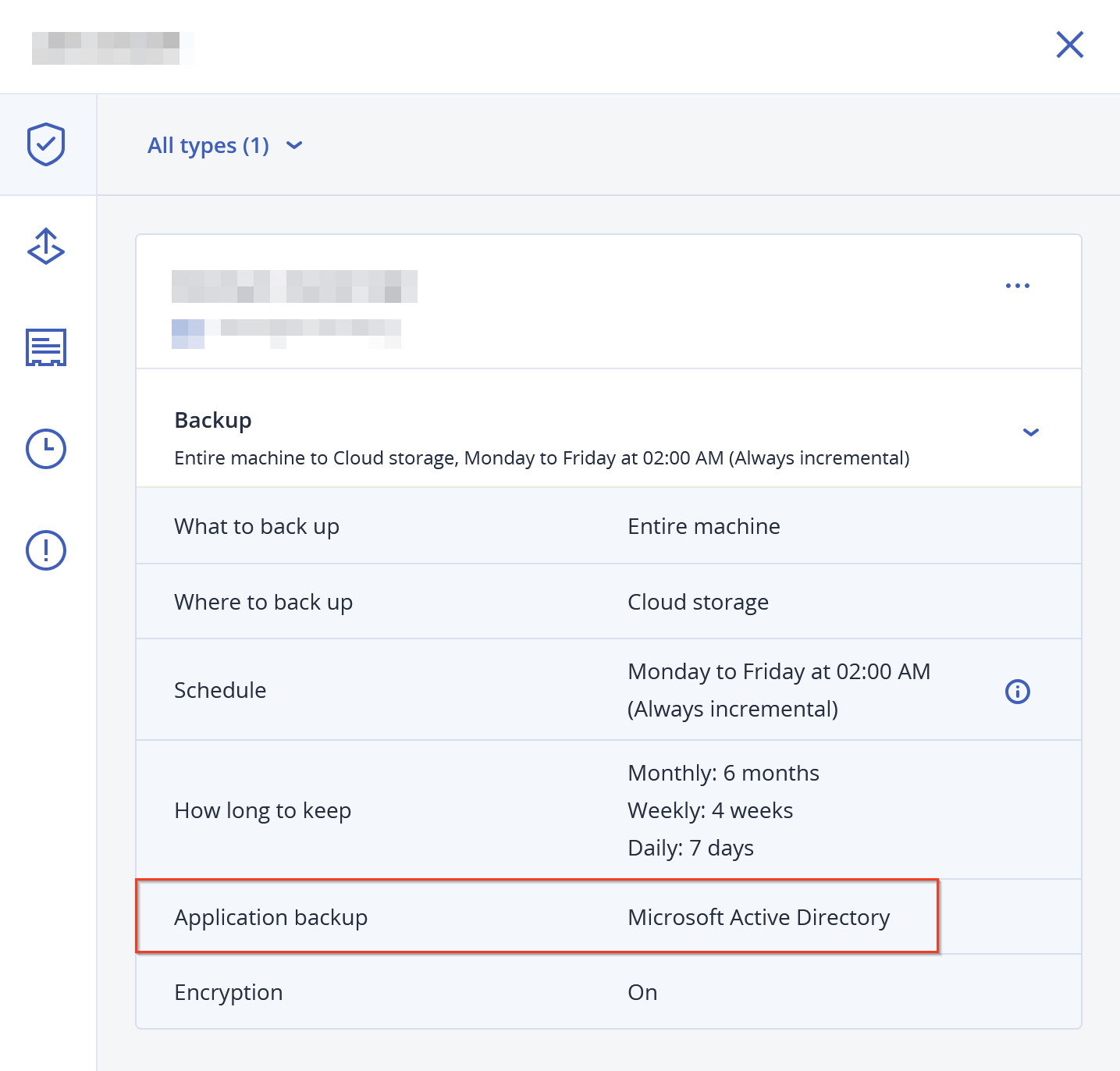Open the Recovery arrow-cube sidebar icon
The image size is (1120, 1071).
(x=46, y=246)
